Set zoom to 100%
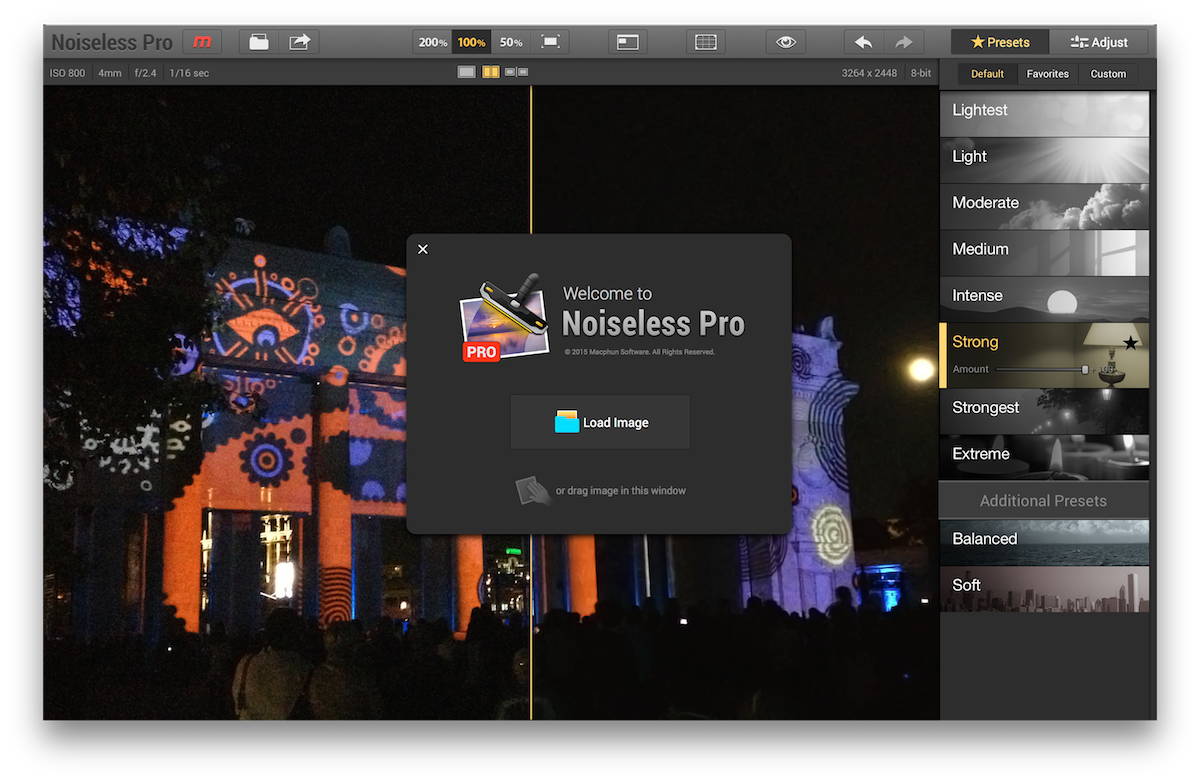Viewport: 1200px width, 782px height. pos(471,42)
